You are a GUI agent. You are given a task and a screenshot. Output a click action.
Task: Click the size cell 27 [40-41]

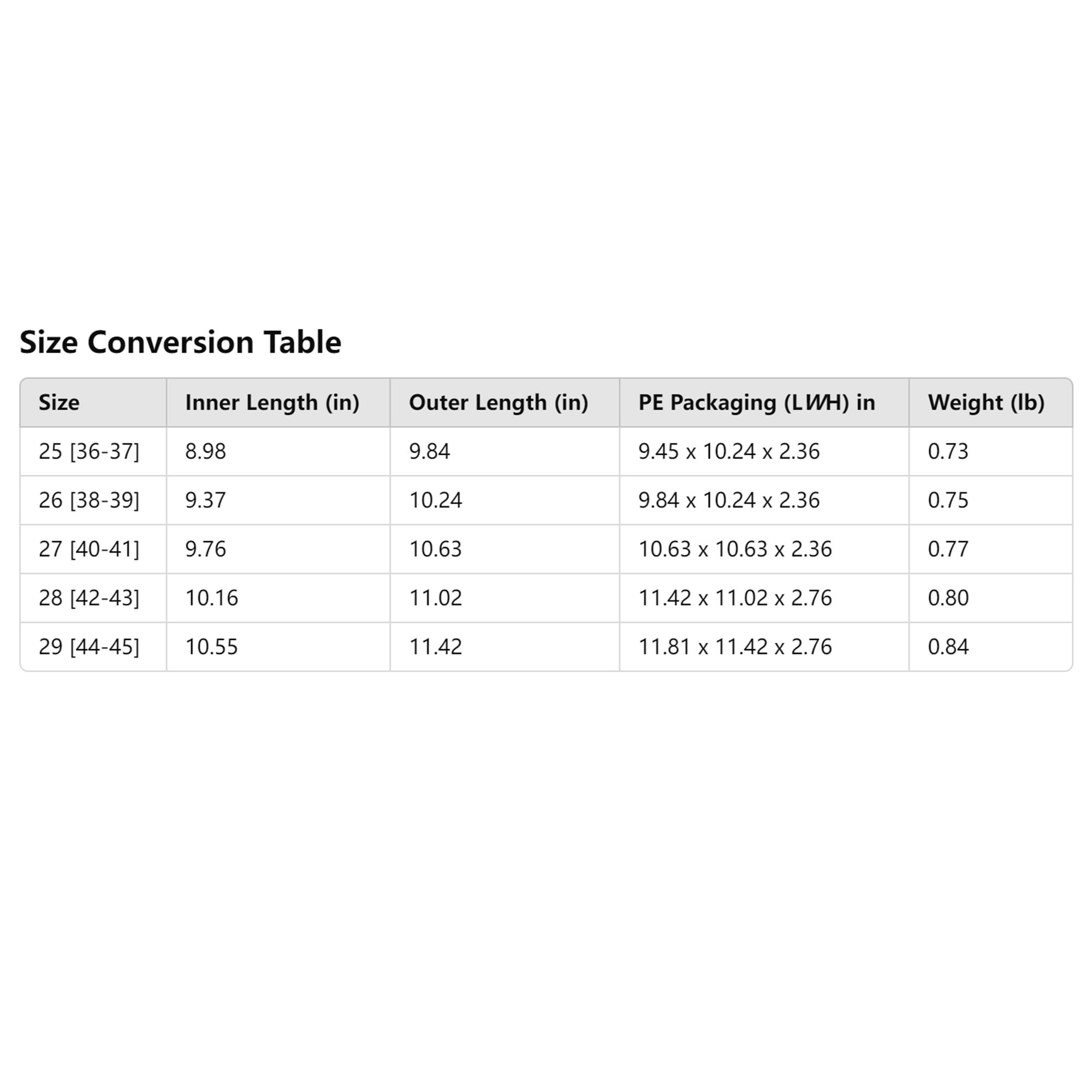pyautogui.click(x=89, y=549)
